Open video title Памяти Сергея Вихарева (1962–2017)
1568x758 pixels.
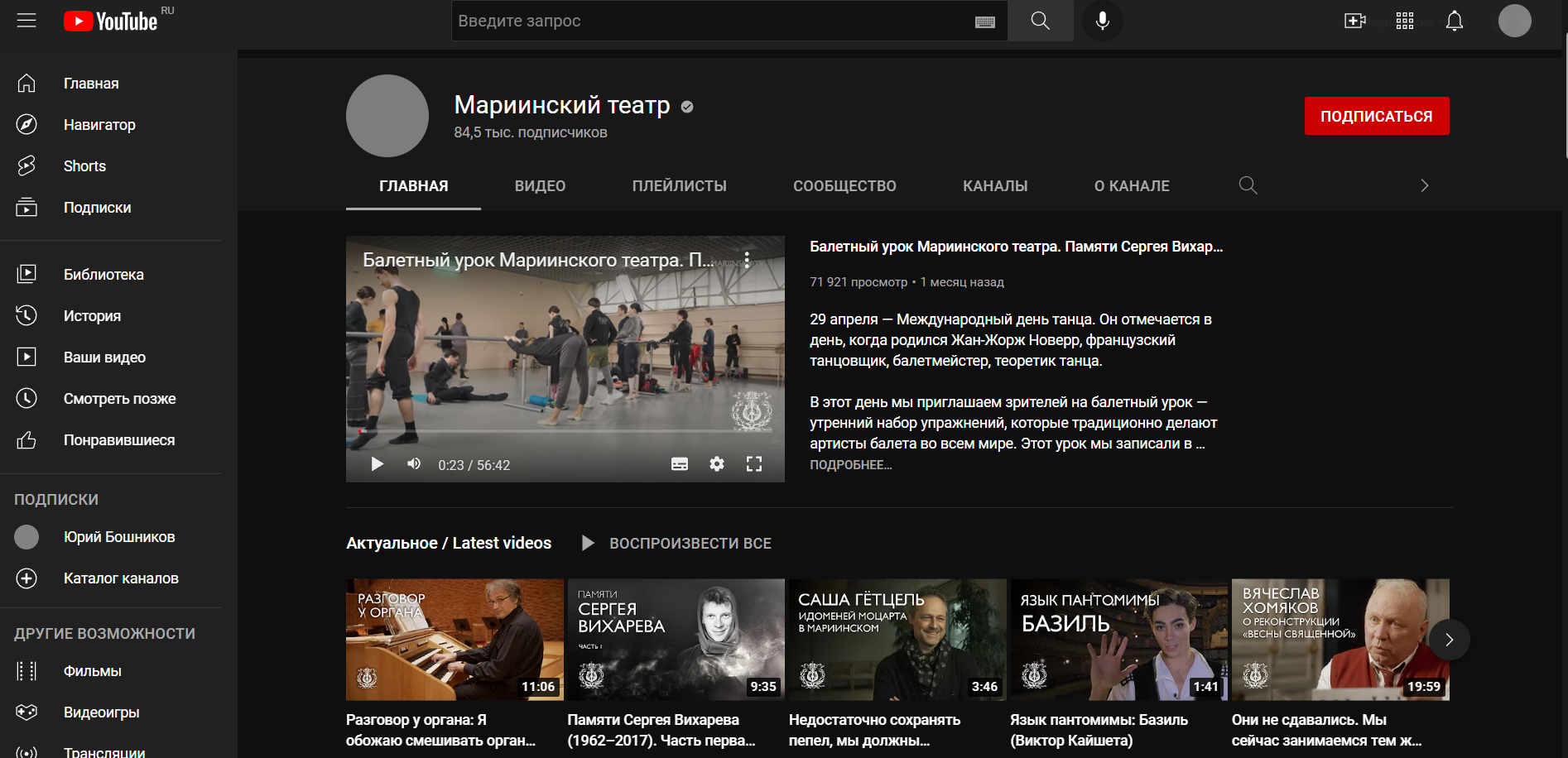(x=661, y=730)
